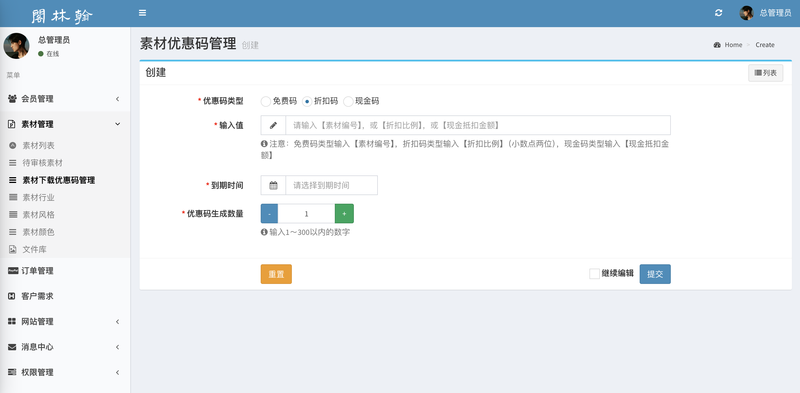Collapse 素材管理 chevron arrow
The width and height of the screenshot is (800, 393).
[x=117, y=124]
